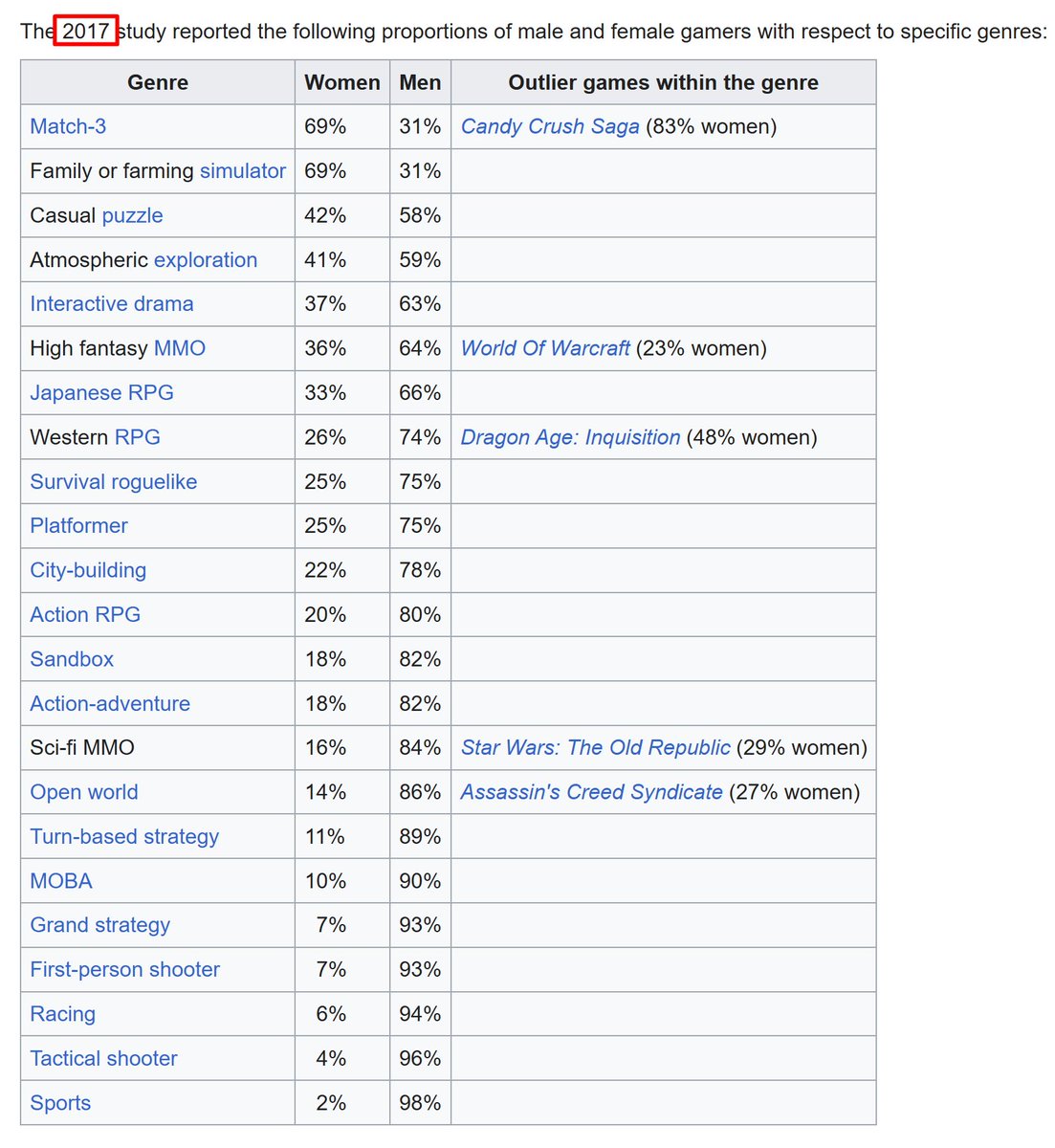Image resolution: width=1055 pixels, height=1148 pixels.
Task: Click the 22% women value for City-building
Action: (x=325, y=570)
